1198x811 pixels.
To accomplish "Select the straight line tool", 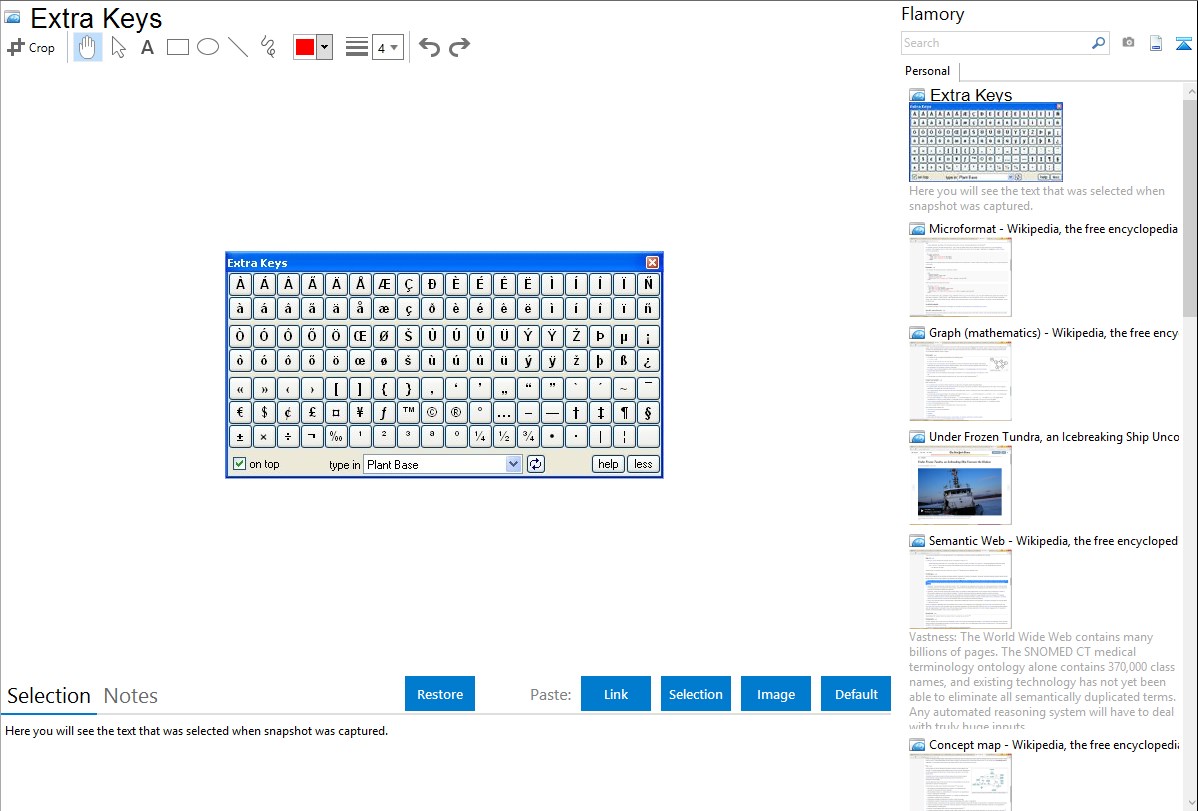I will pyautogui.click(x=238, y=47).
